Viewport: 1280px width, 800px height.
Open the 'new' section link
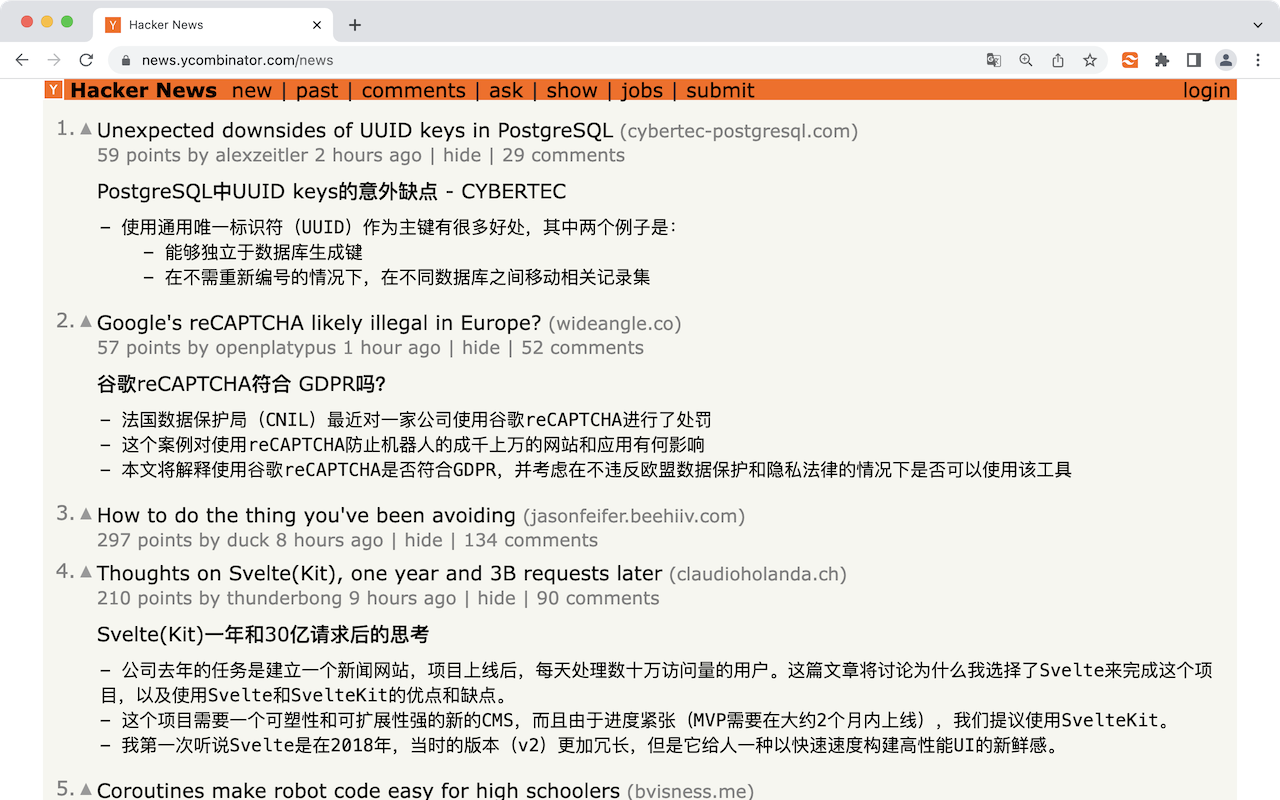(x=252, y=90)
